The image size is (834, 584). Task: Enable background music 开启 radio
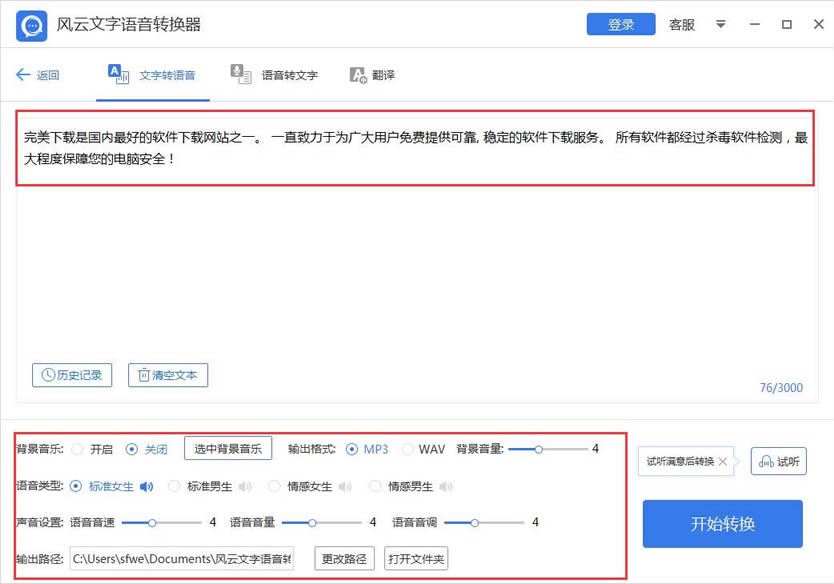coord(78,449)
